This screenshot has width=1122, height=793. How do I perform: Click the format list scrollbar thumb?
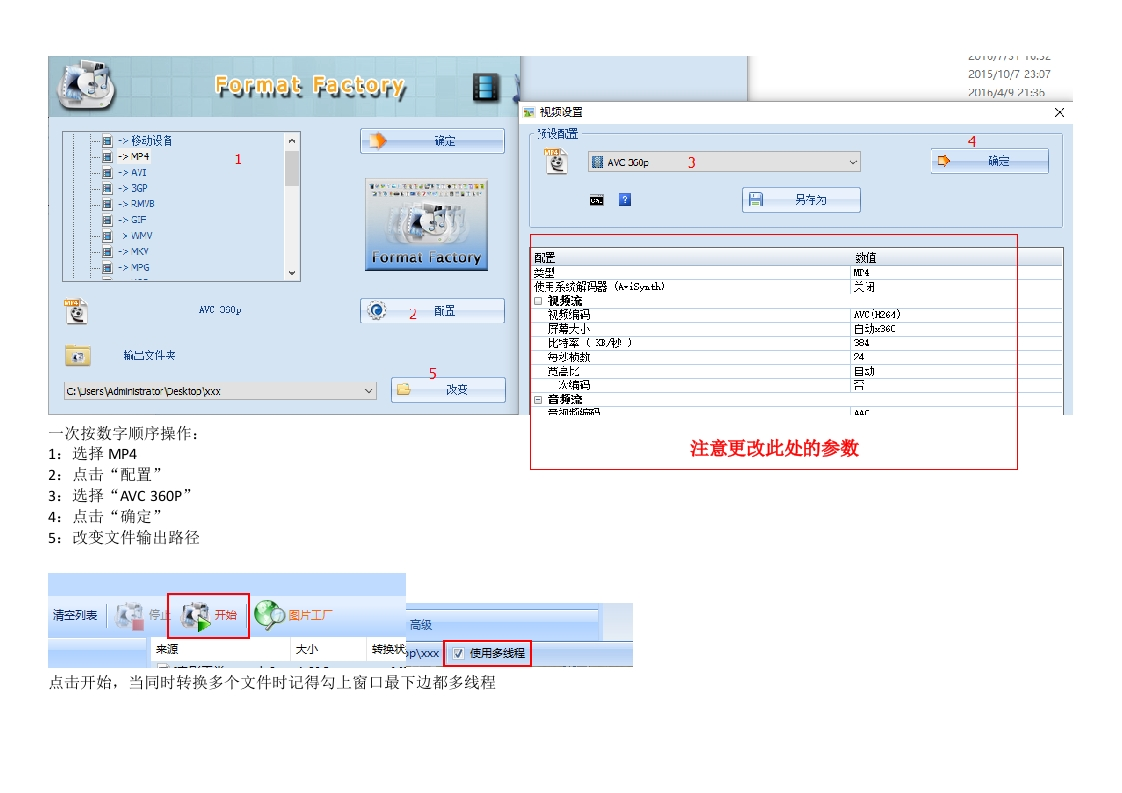click(292, 168)
